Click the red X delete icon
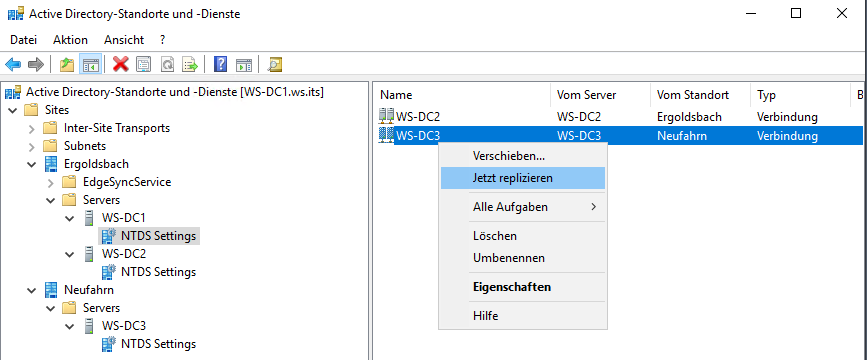This screenshot has height=360, width=867. click(x=121, y=65)
